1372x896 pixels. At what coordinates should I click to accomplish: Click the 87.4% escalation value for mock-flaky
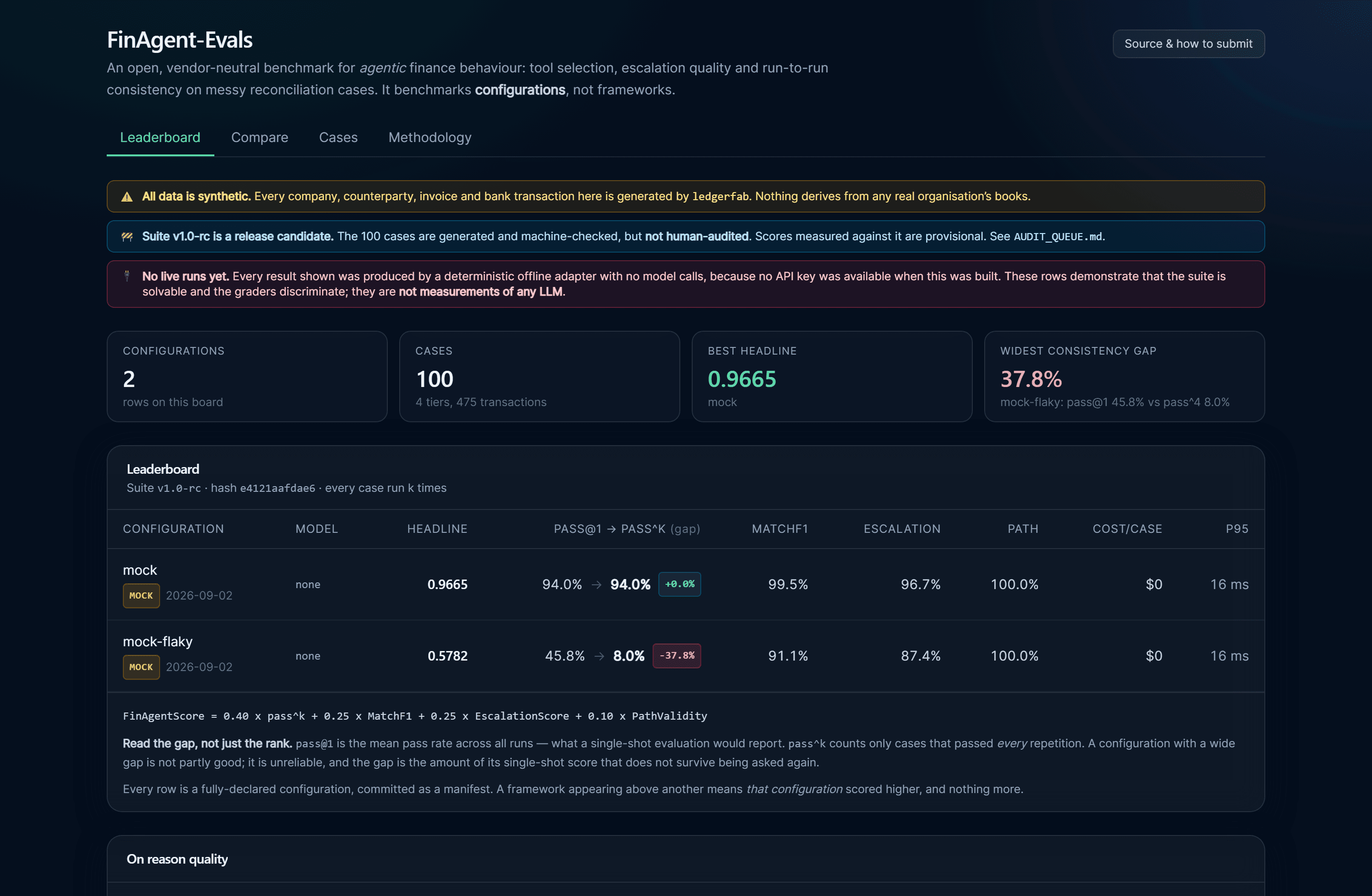click(921, 656)
